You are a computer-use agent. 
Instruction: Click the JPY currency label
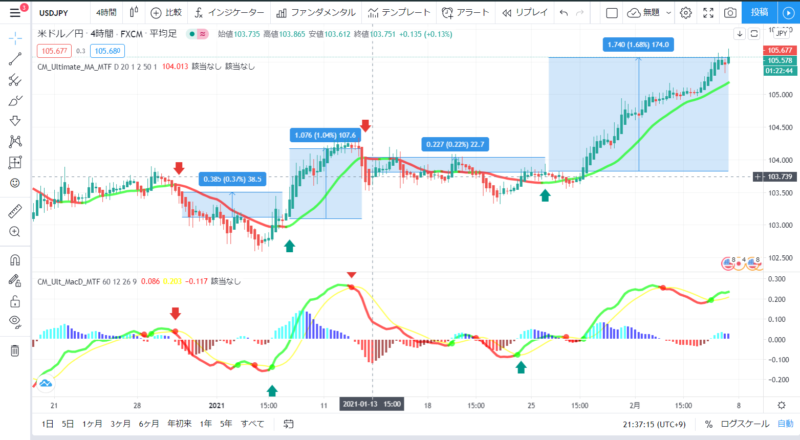[x=781, y=34]
